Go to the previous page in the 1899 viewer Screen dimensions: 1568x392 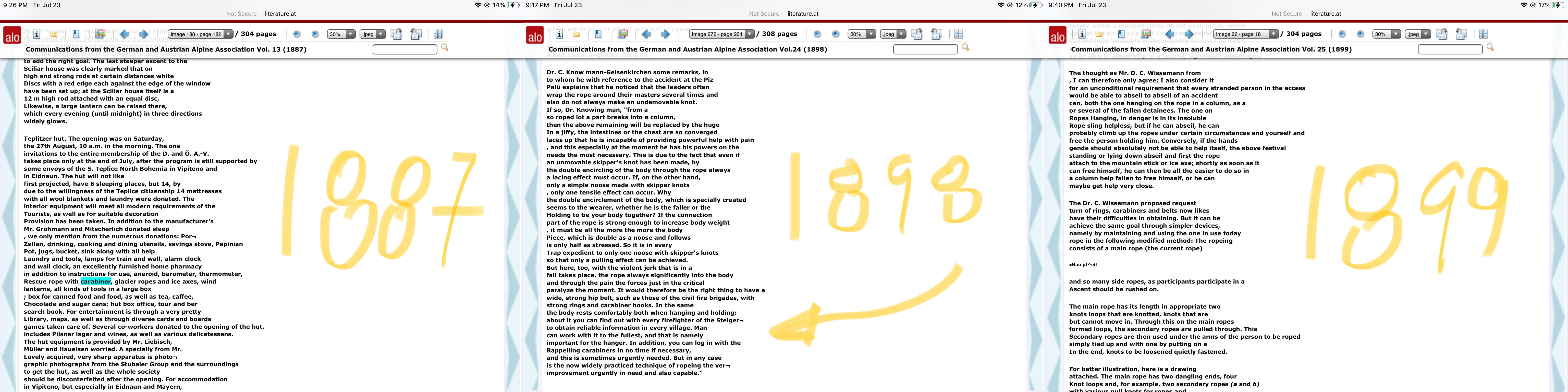(1170, 34)
